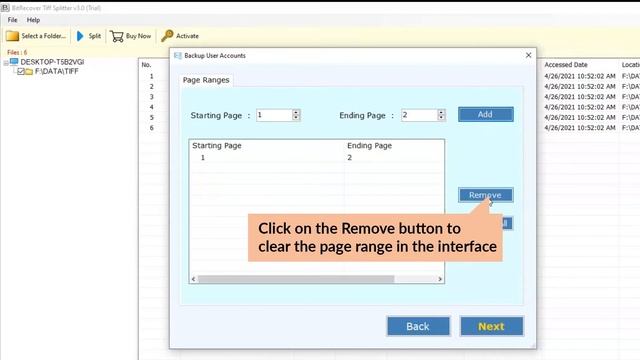The height and width of the screenshot is (360, 640).
Task: Click the right arrow of the ranges list scrollbar
Action: point(440,279)
